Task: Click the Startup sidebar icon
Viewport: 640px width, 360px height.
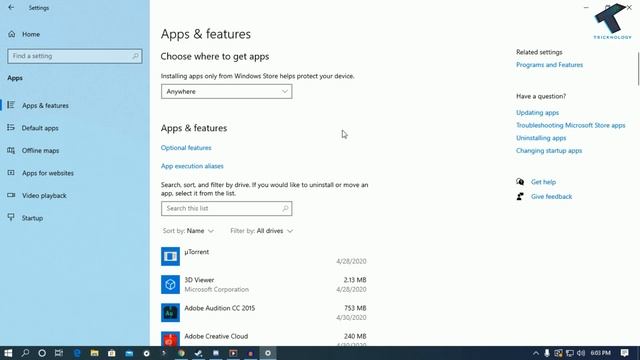Action: 11,217
